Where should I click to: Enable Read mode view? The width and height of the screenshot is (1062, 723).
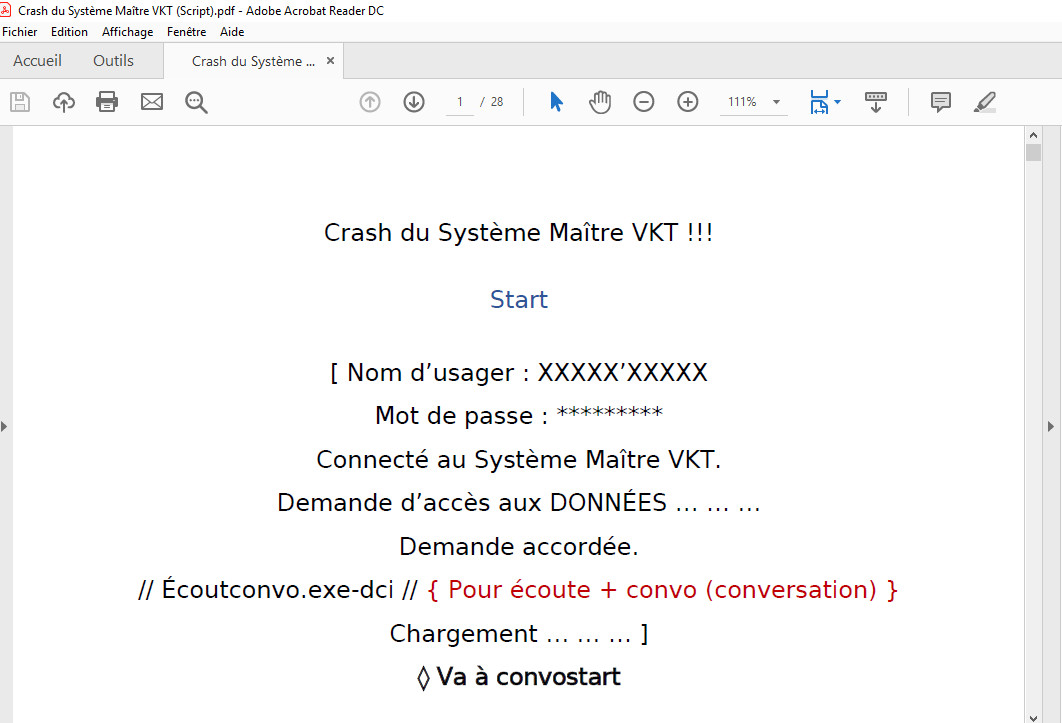coord(876,101)
